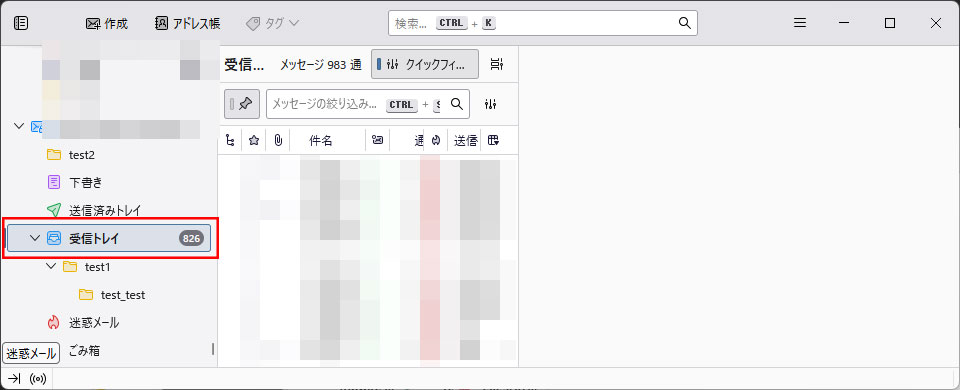Select the test_test subfolder
This screenshot has width=960, height=390.
click(123, 295)
